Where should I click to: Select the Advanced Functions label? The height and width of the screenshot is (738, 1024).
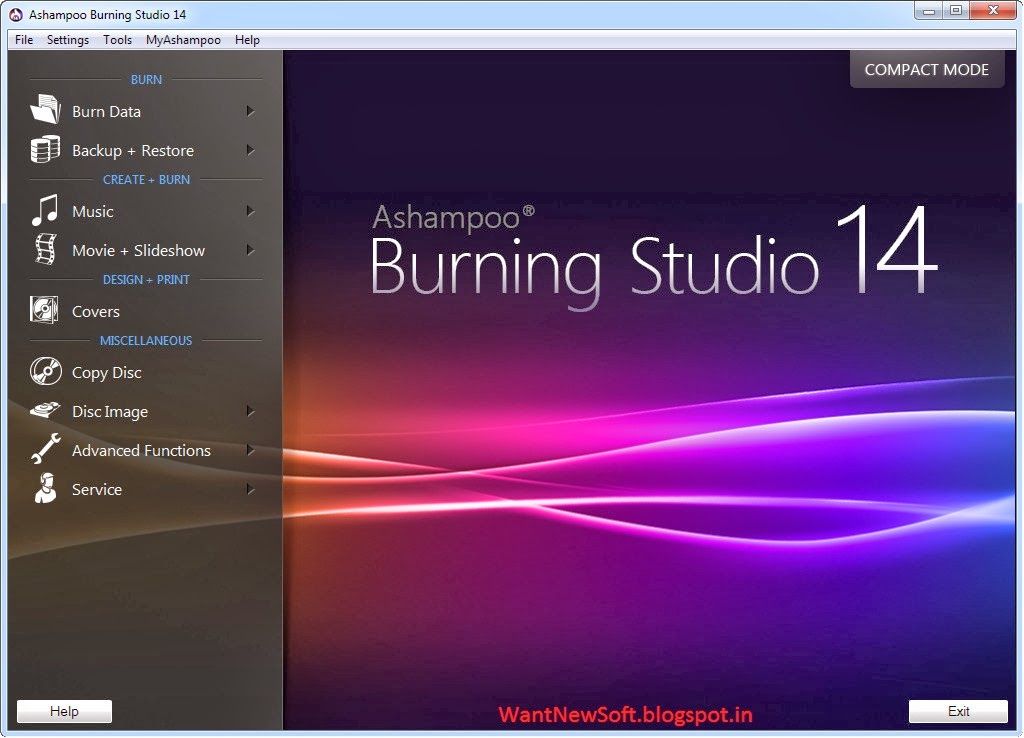(141, 451)
